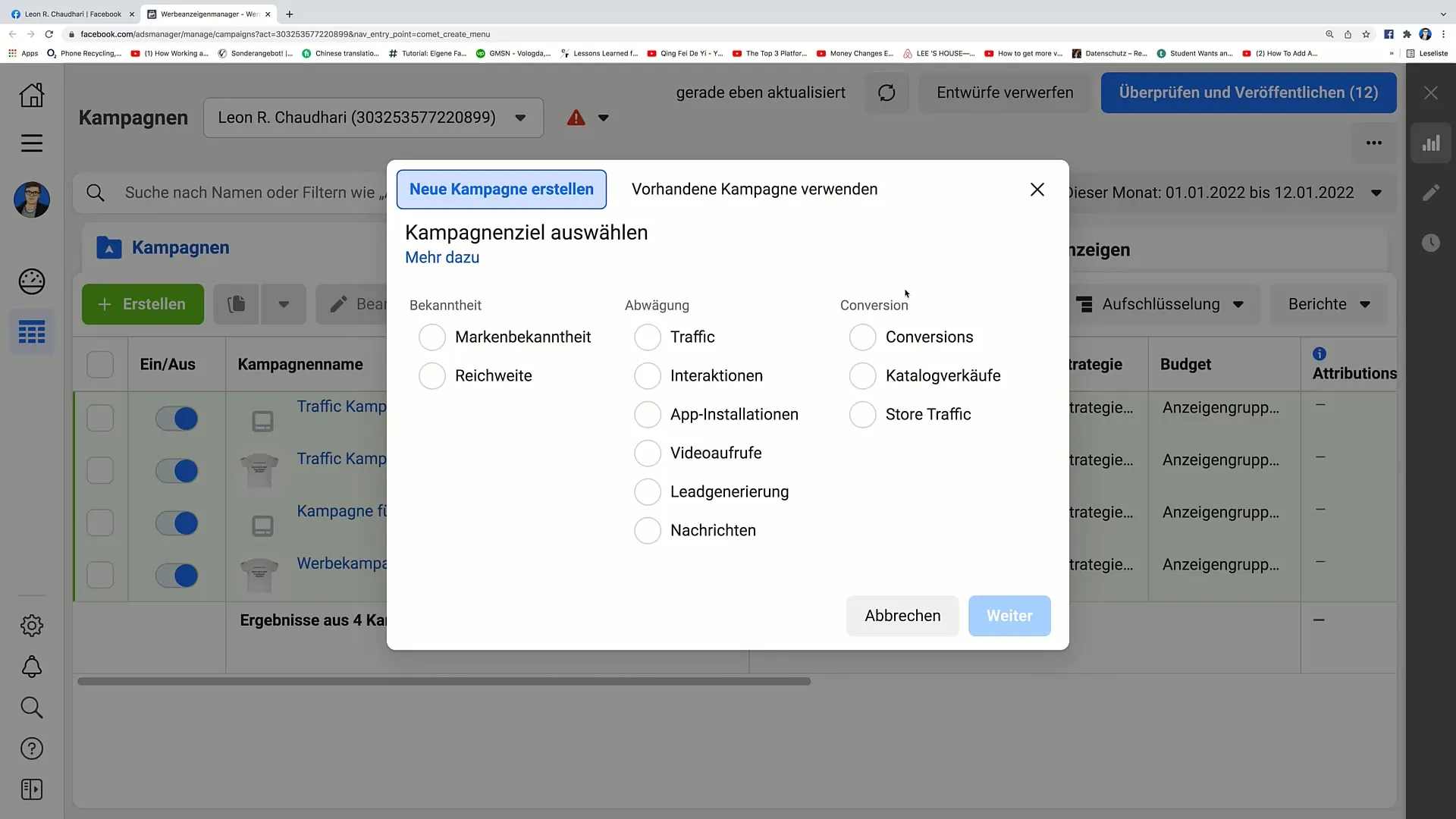Click the help question mark icon in sidebar

[x=32, y=748]
